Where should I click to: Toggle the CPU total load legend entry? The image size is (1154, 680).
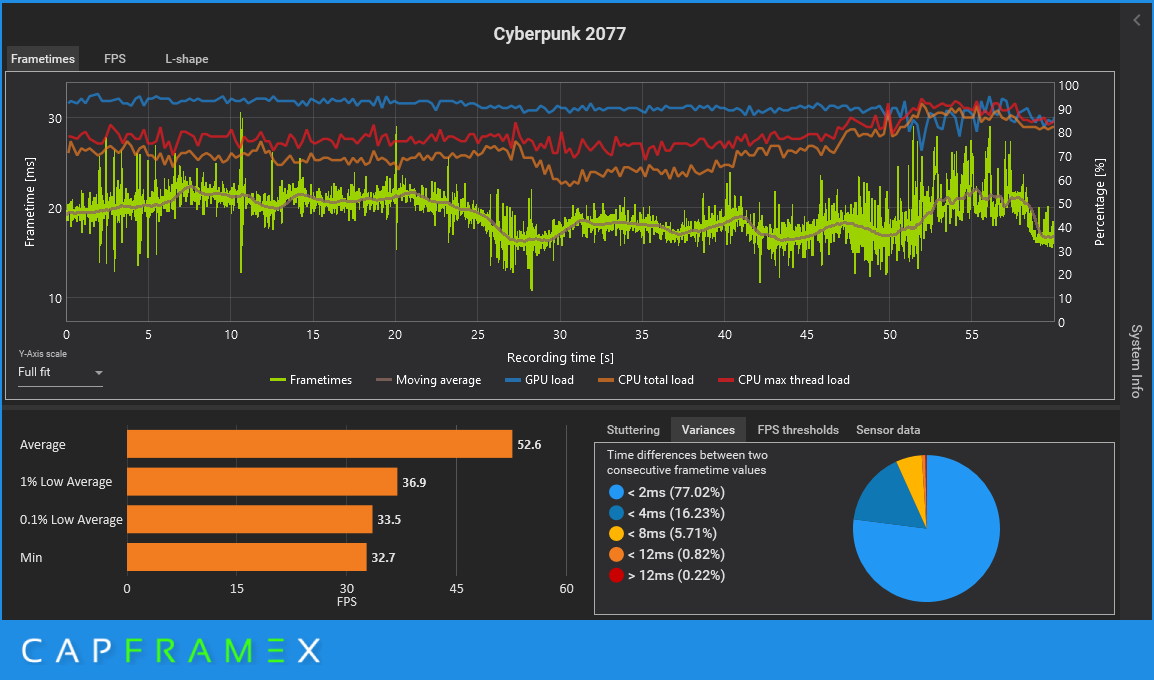click(646, 380)
